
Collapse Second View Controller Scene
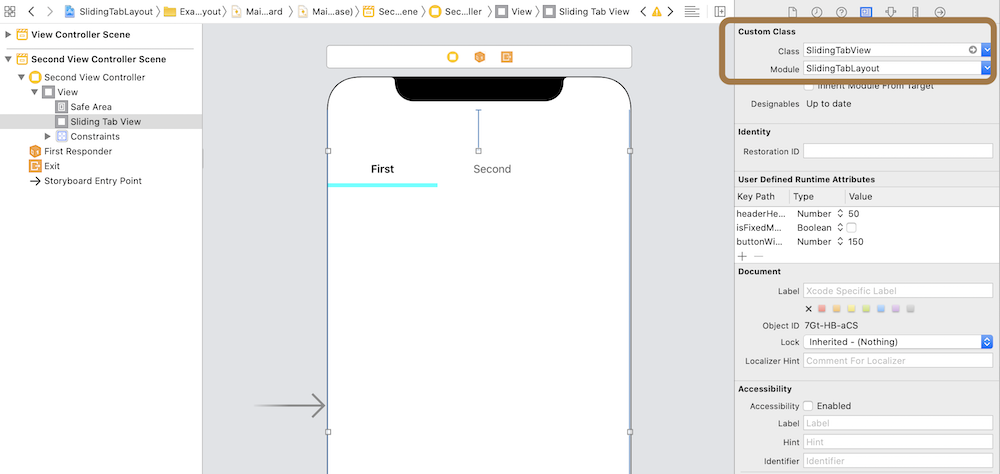pos(8,59)
